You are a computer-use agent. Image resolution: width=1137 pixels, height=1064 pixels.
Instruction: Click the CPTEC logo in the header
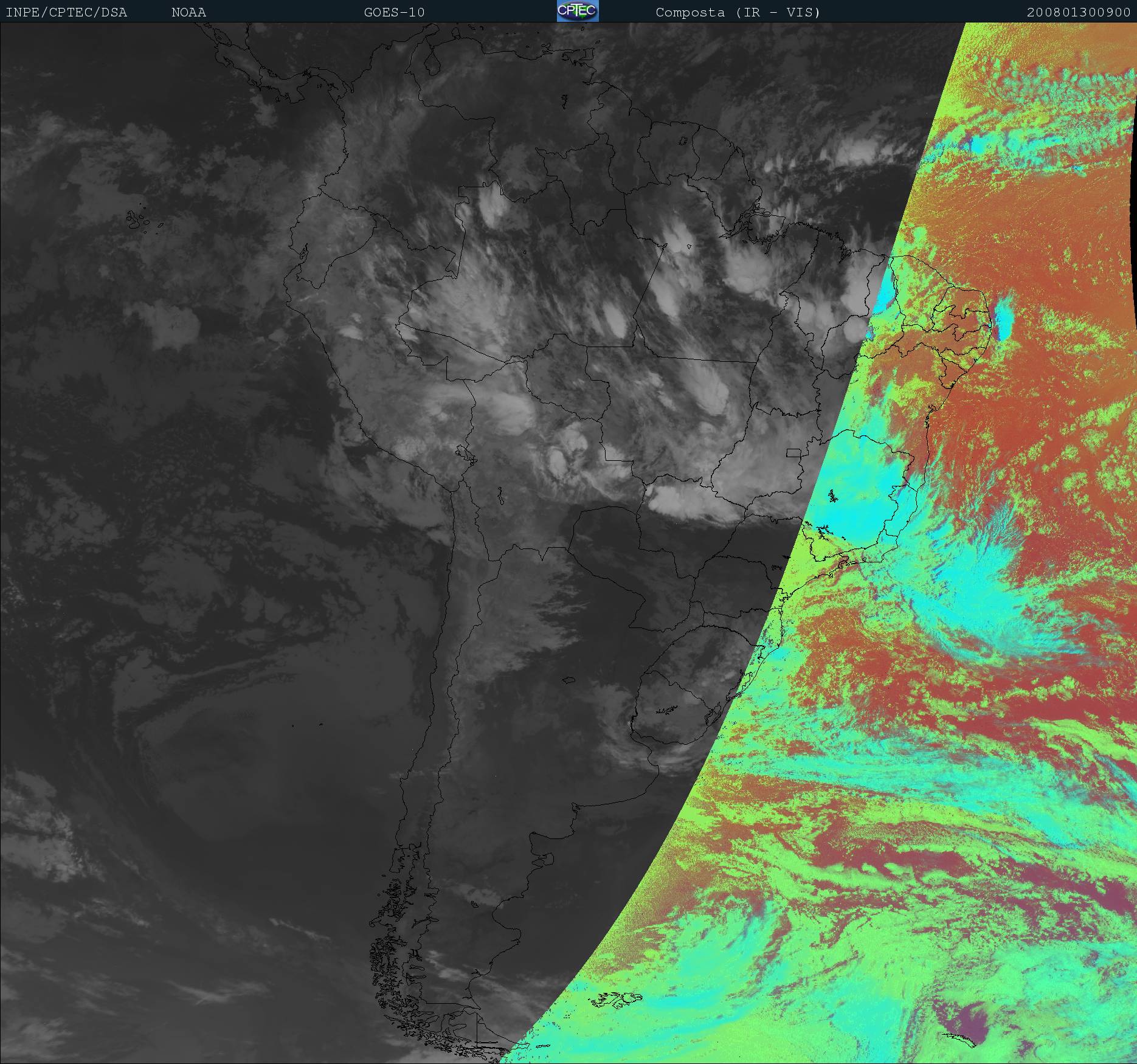[577, 12]
